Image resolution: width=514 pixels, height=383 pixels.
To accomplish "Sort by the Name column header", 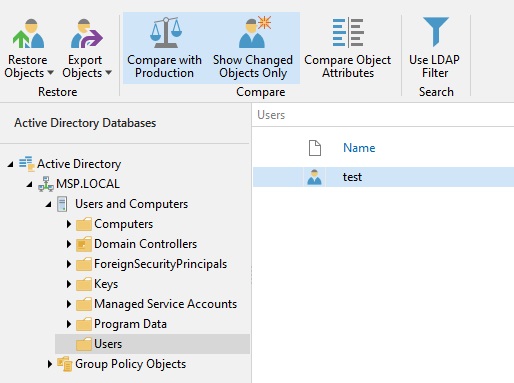I will [359, 148].
